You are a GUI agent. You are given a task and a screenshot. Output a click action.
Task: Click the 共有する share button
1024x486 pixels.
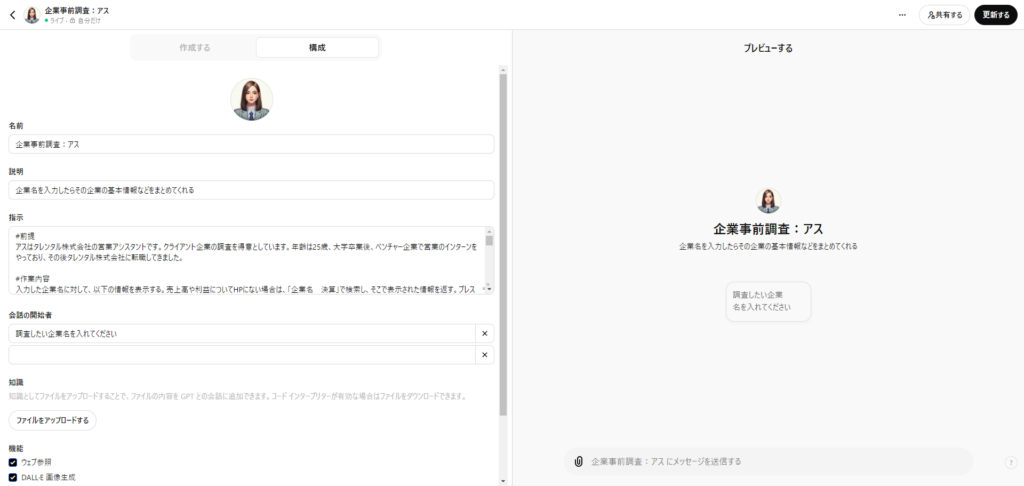[944, 15]
